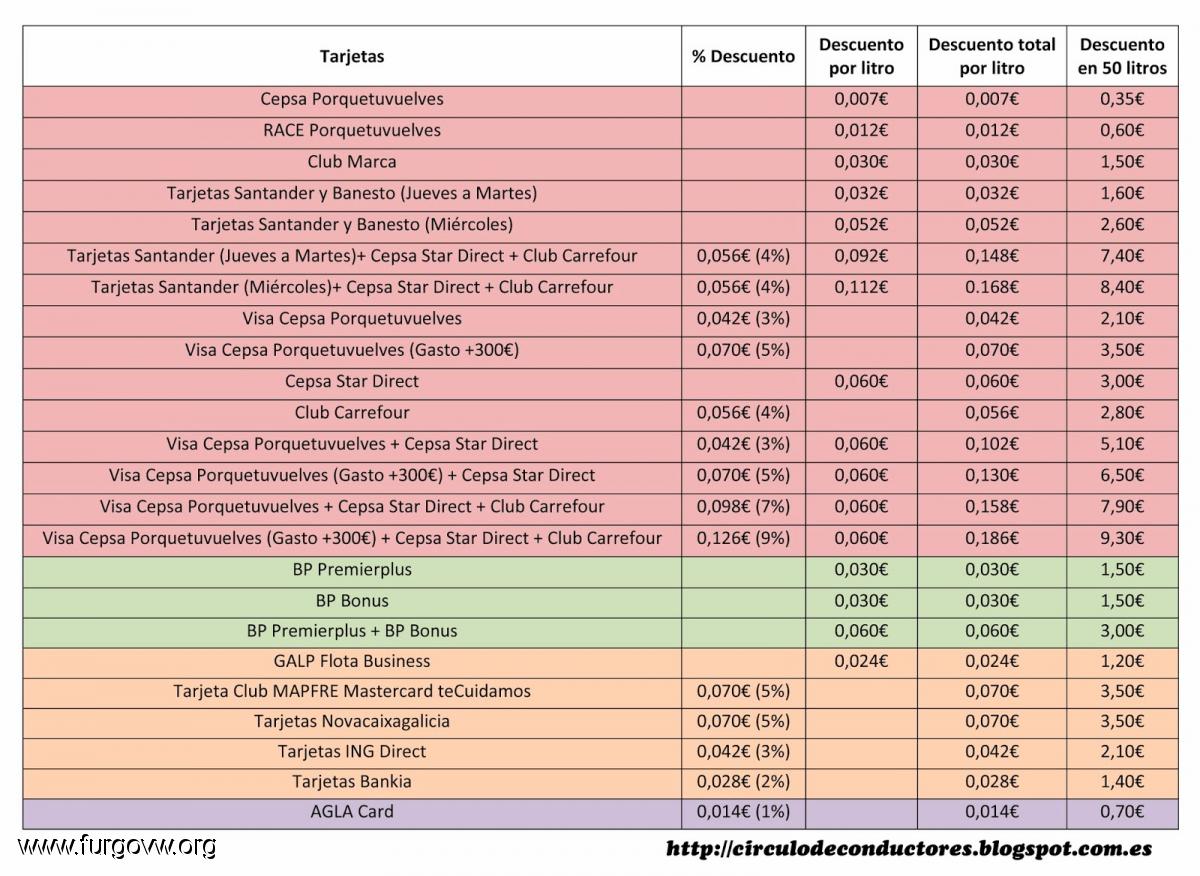Click the "0,028€ (2%)" percentage cell
1200x876 pixels.
743,781
